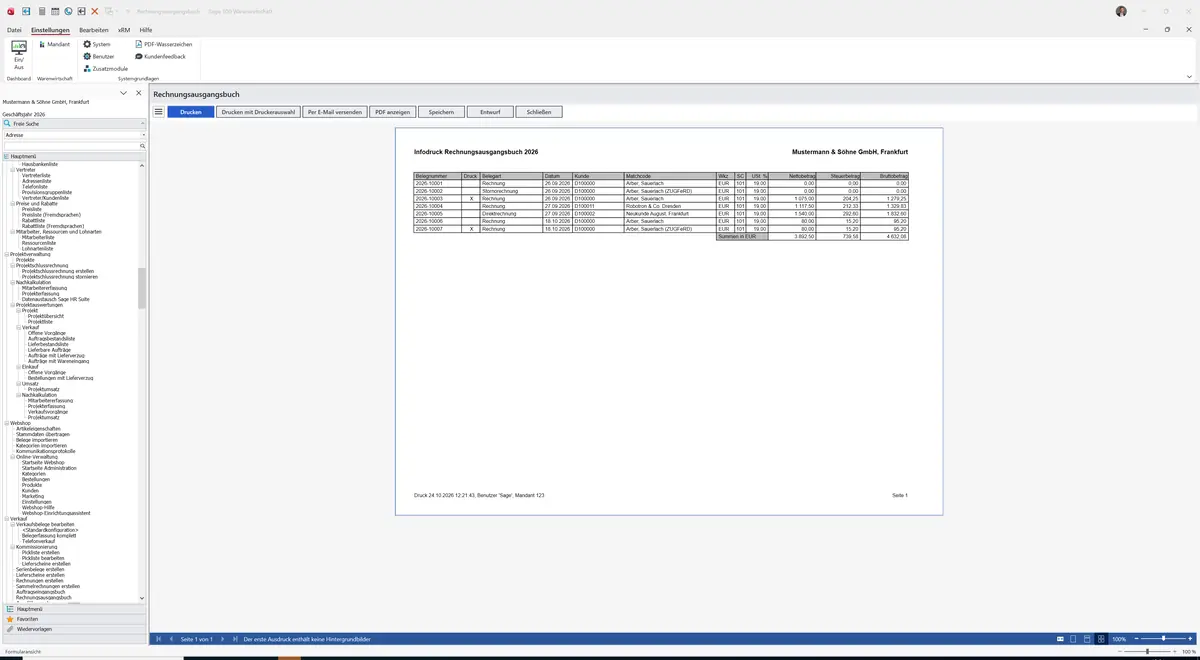Open Benutzer settings in the ribbon

[x=99, y=56]
